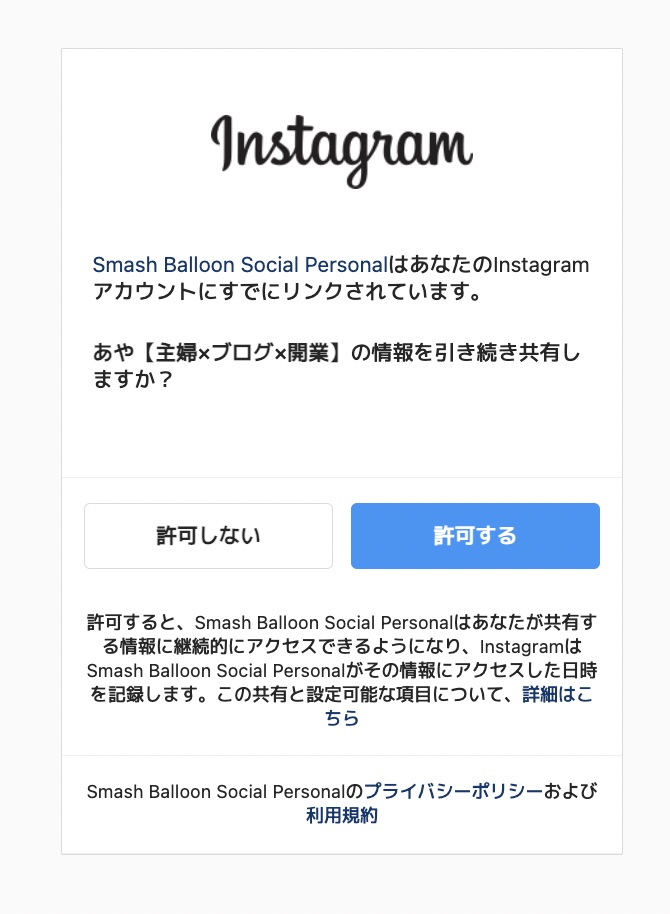Click the text がその情報にアクセスした日時
The width and height of the screenshot is (670, 914).
pyautogui.click(x=472, y=670)
